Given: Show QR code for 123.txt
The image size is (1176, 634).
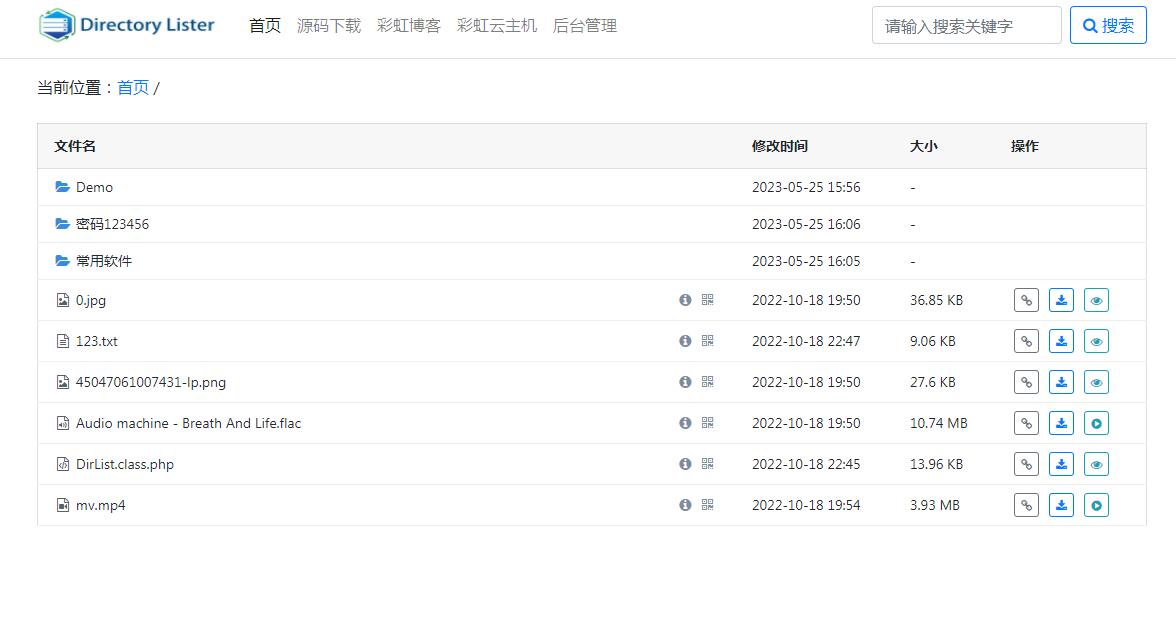Looking at the screenshot, I should [706, 340].
